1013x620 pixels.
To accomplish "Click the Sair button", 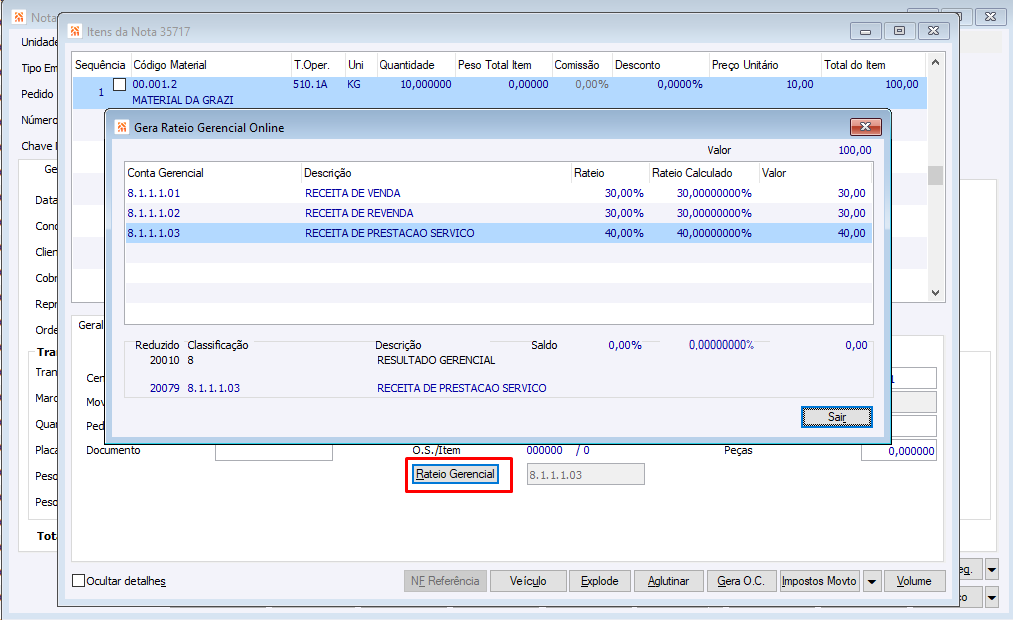I will coord(837,417).
